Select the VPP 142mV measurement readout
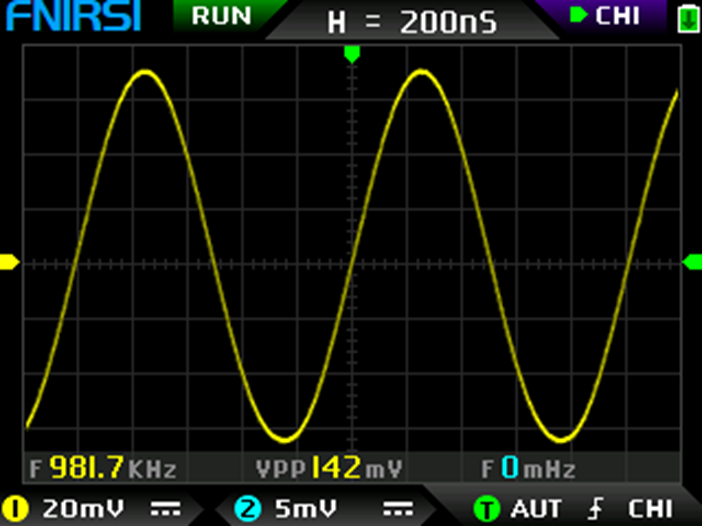This screenshot has width=702, height=526. tap(325, 468)
